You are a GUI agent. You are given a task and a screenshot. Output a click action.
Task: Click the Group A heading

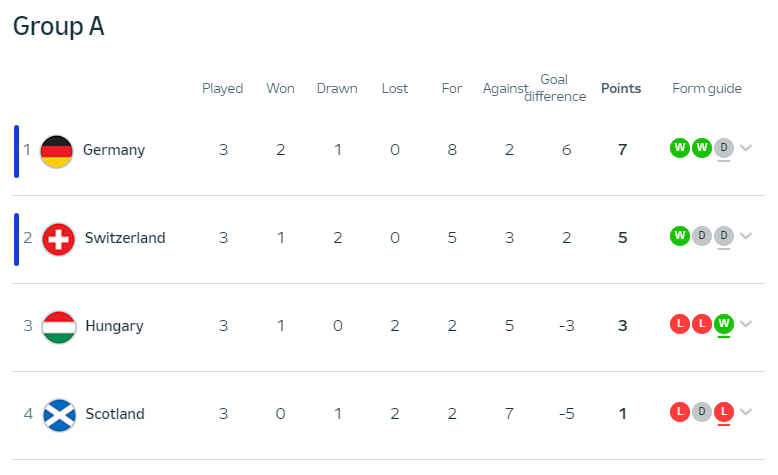point(59,26)
